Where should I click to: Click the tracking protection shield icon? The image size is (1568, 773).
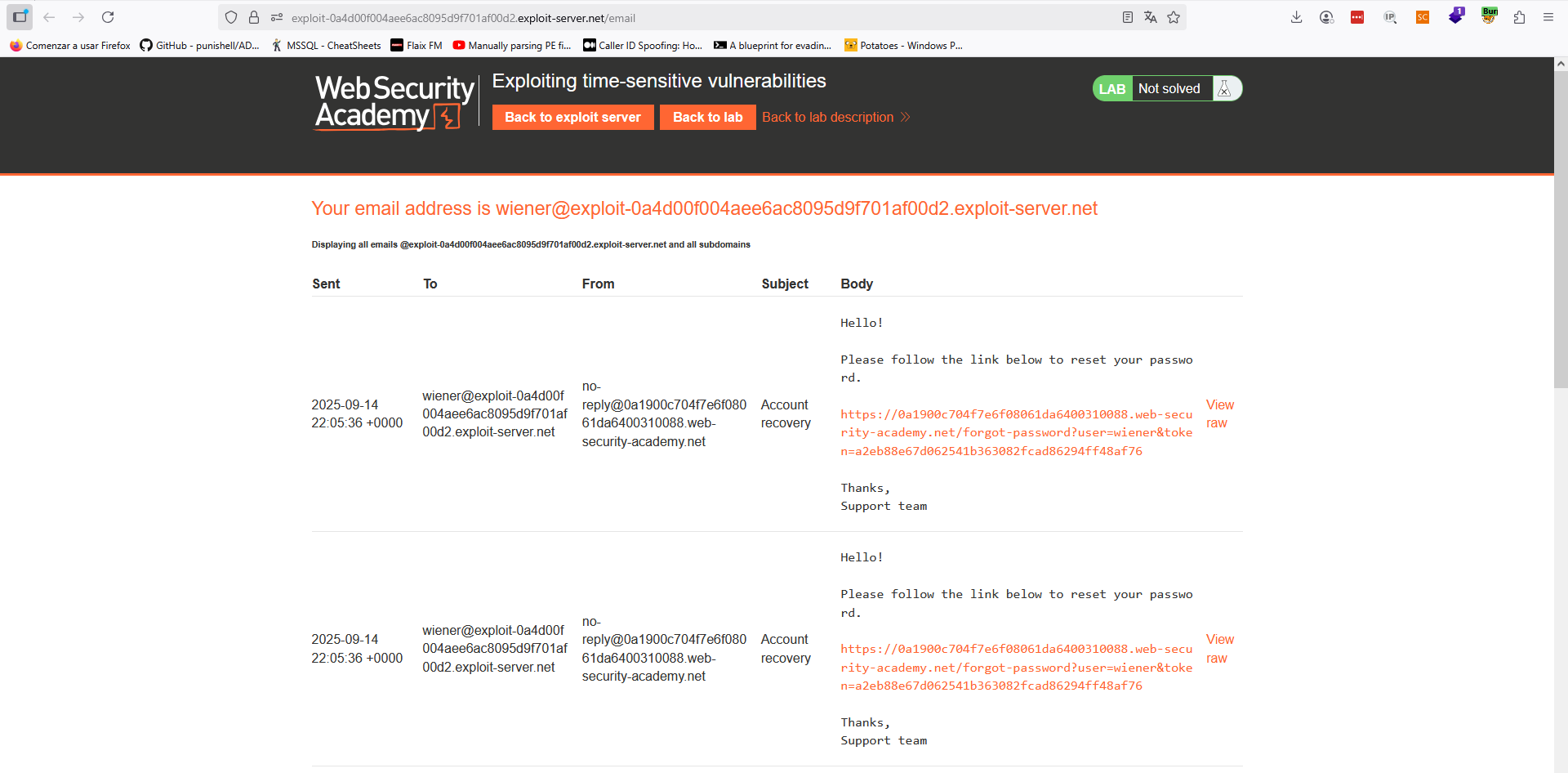[x=231, y=17]
